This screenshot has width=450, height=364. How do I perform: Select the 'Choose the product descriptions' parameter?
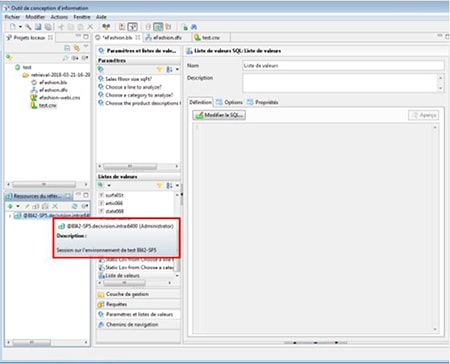(x=139, y=103)
